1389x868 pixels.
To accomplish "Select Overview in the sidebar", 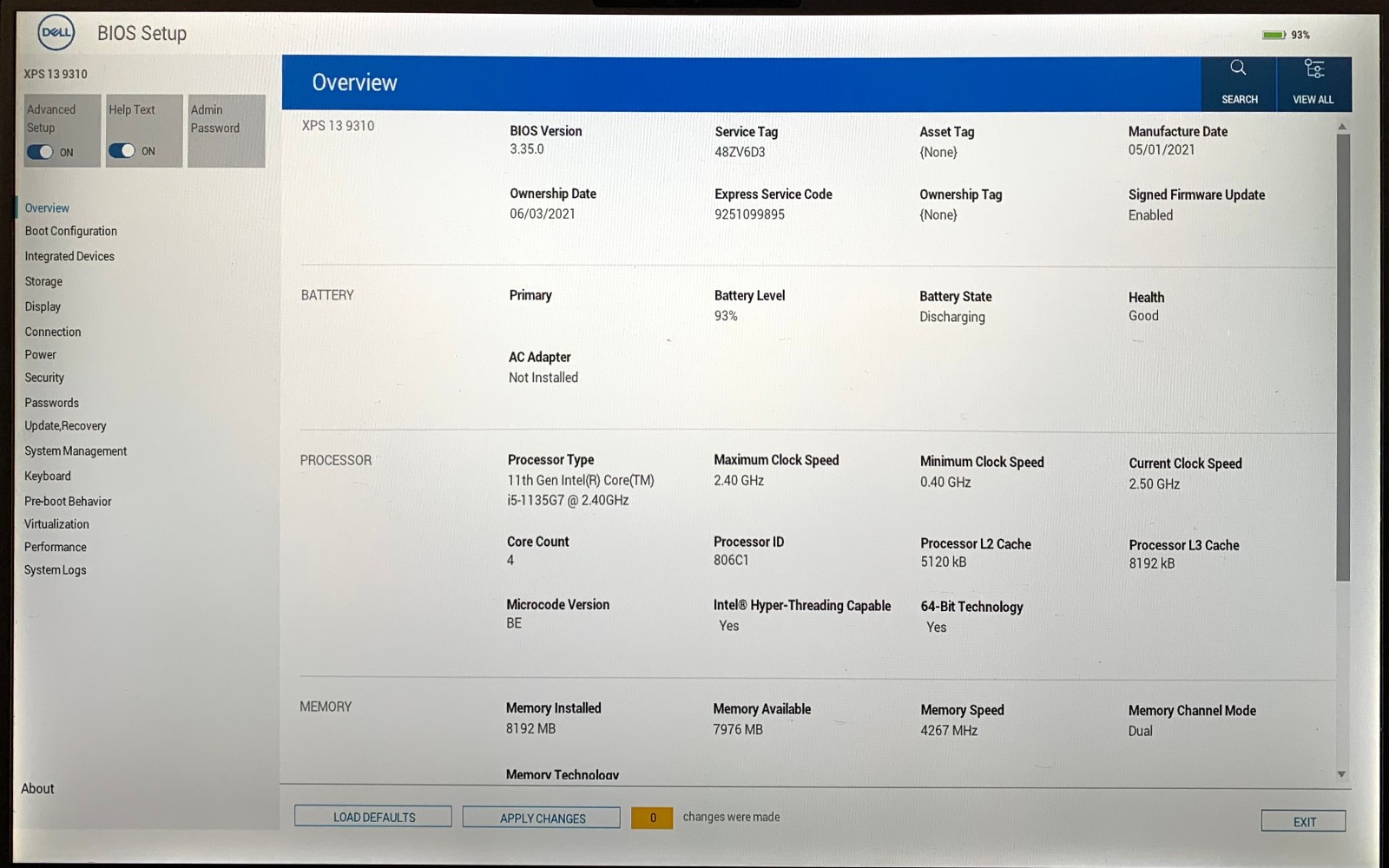I will [x=47, y=208].
